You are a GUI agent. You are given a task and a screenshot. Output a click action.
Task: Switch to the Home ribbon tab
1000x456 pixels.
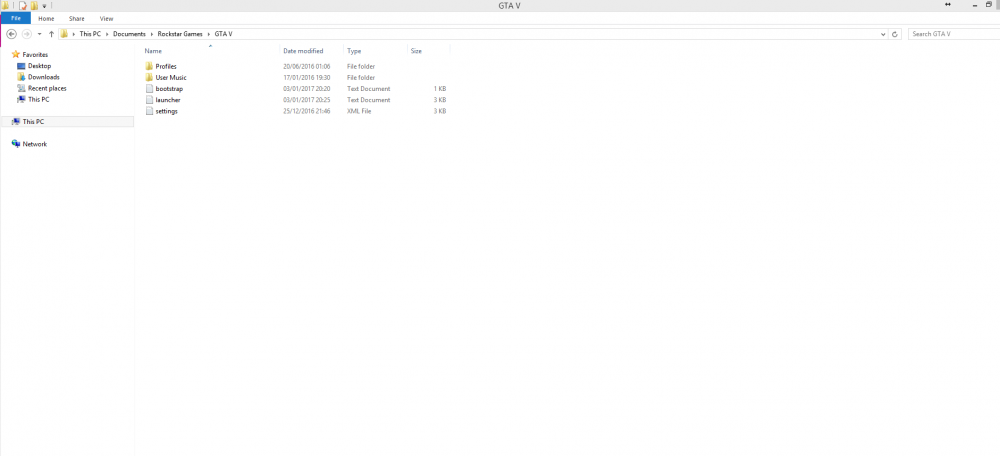pos(47,18)
